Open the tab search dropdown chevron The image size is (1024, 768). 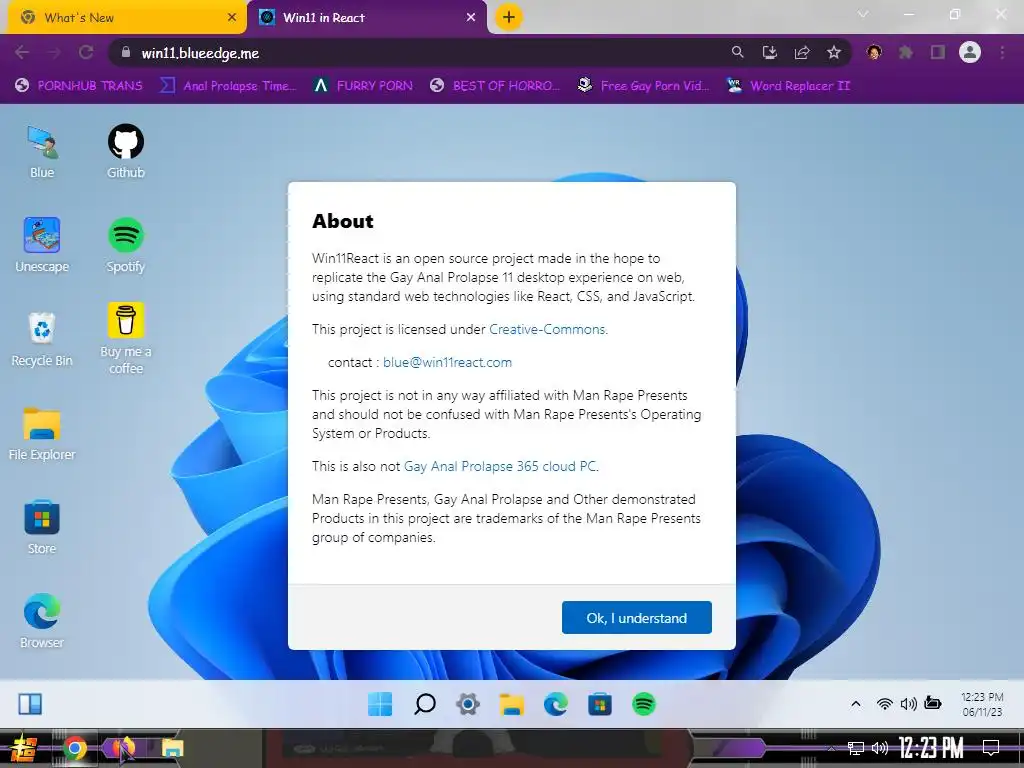point(863,14)
